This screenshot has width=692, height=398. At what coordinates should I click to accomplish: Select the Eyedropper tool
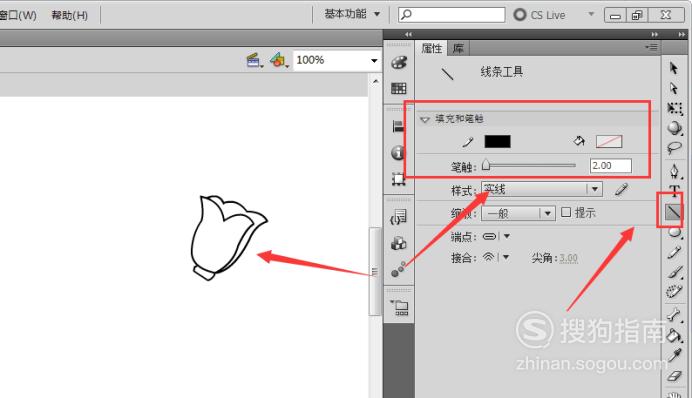click(x=674, y=356)
